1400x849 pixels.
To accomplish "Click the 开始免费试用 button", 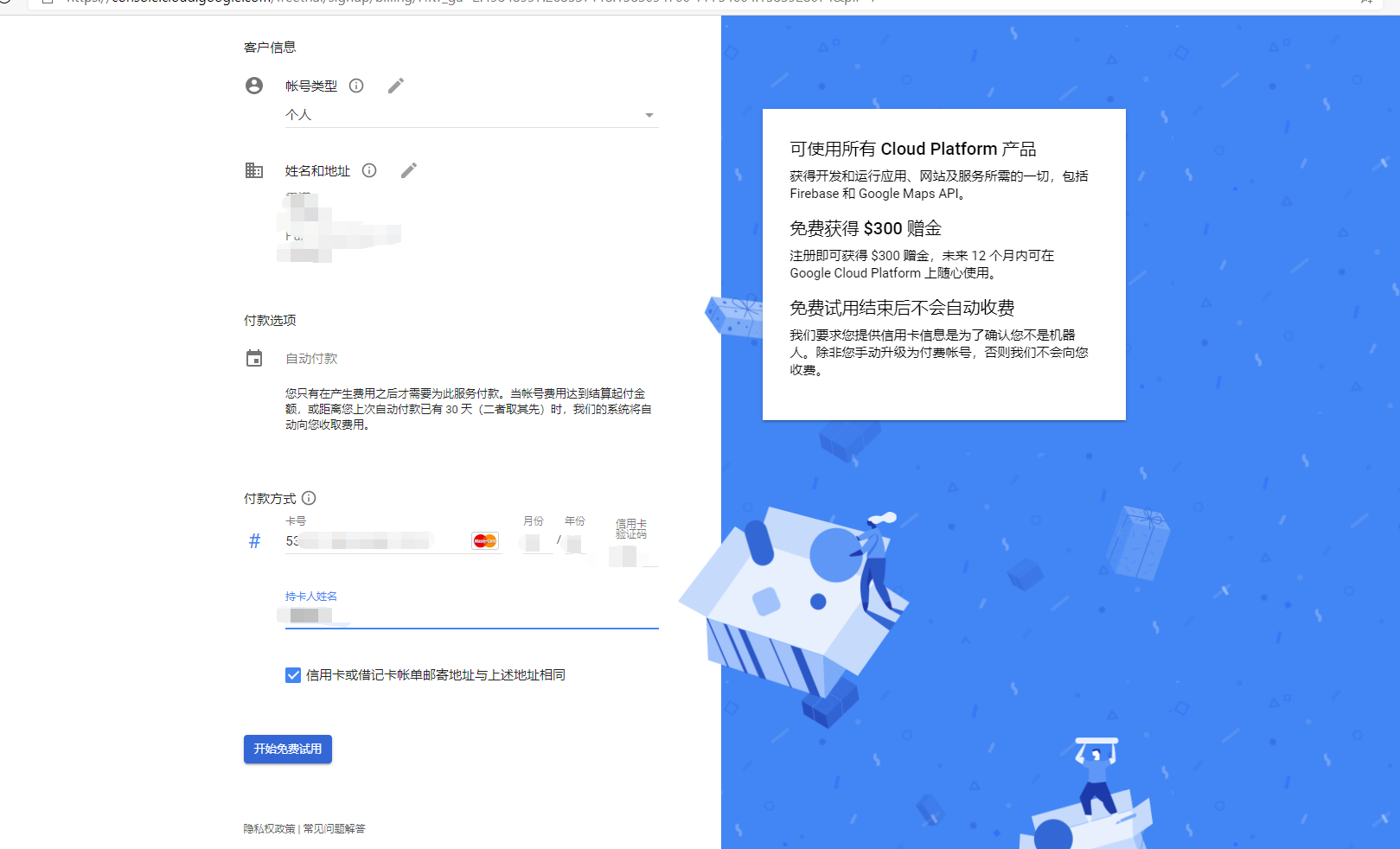I will pyautogui.click(x=288, y=749).
